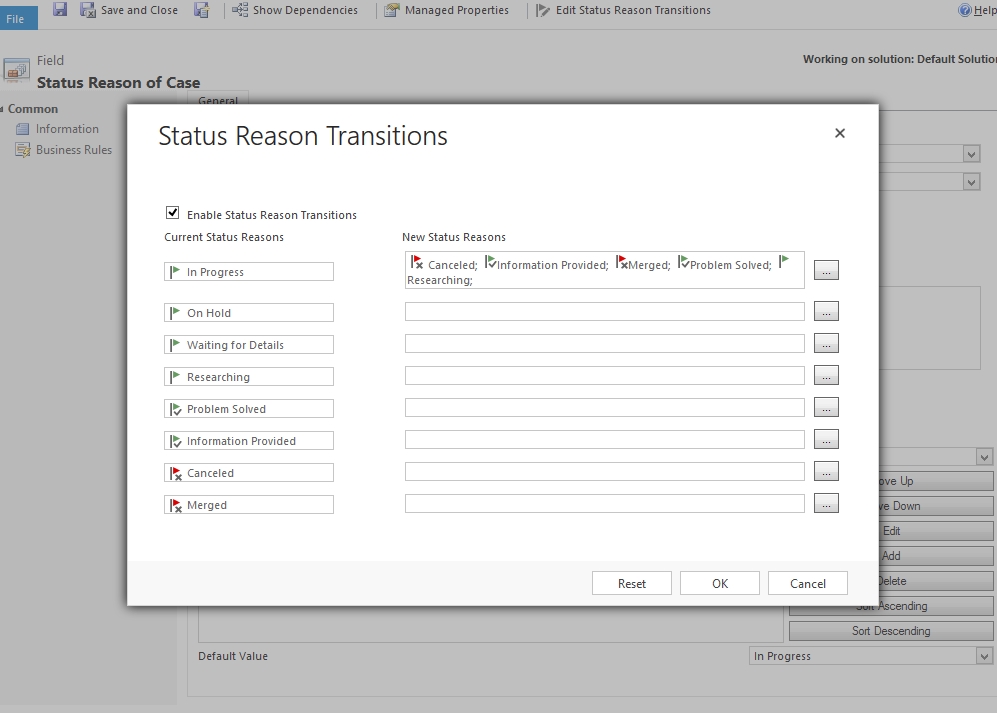This screenshot has width=997, height=713.
Task: Open Business Rules in left navigation
Action: click(x=73, y=150)
